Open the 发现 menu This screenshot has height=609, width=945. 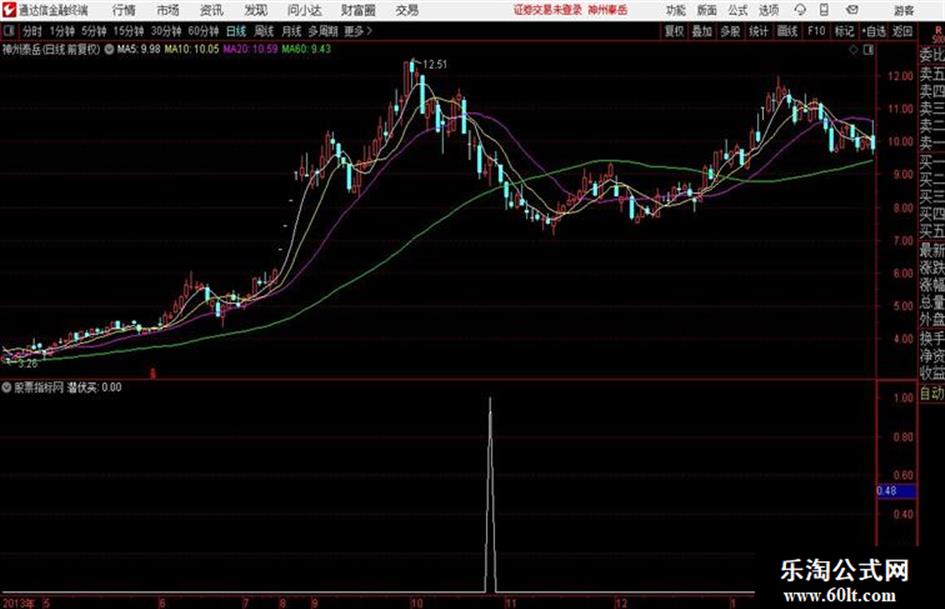click(x=256, y=10)
